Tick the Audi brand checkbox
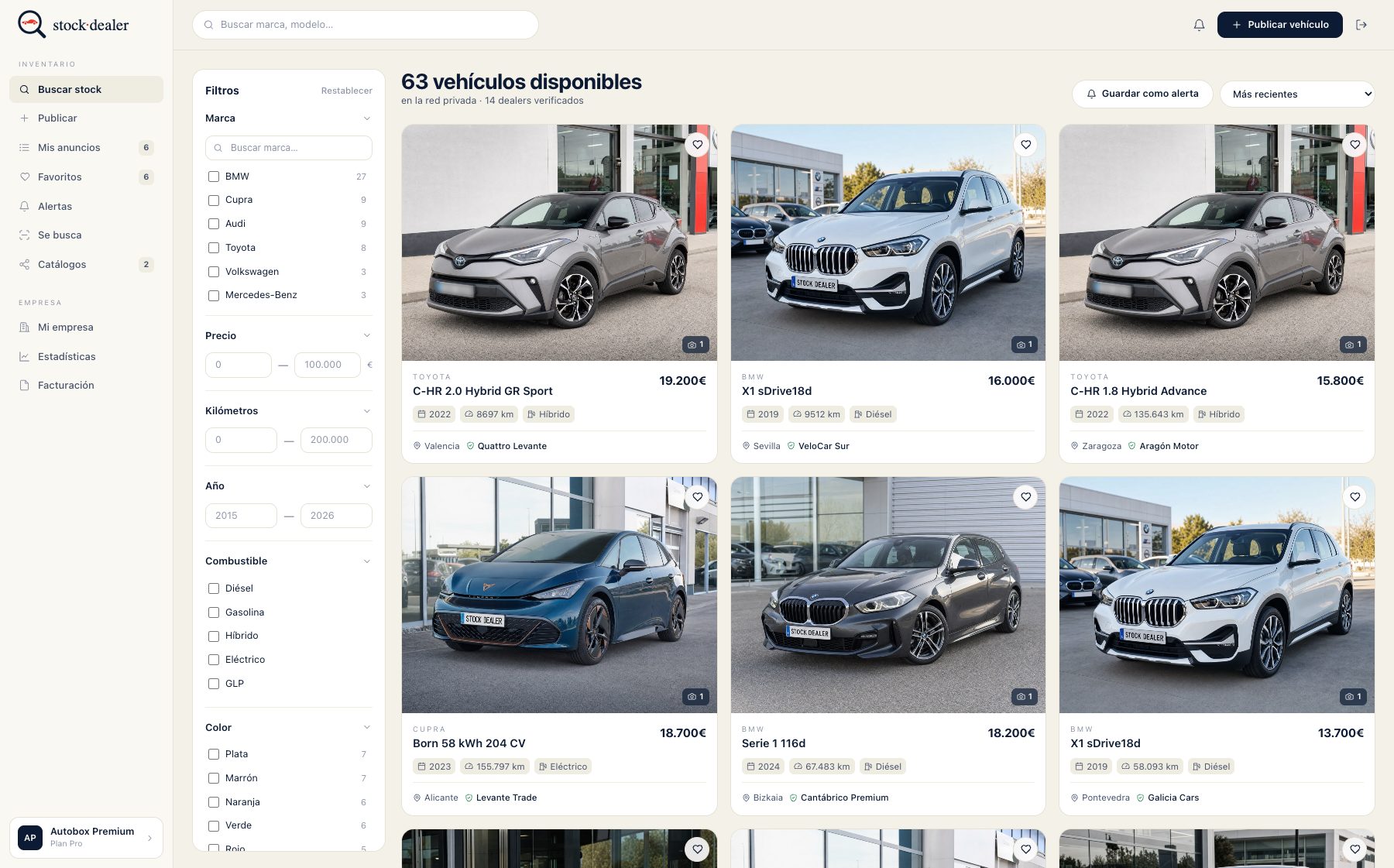The width and height of the screenshot is (1394, 868). coord(214,224)
